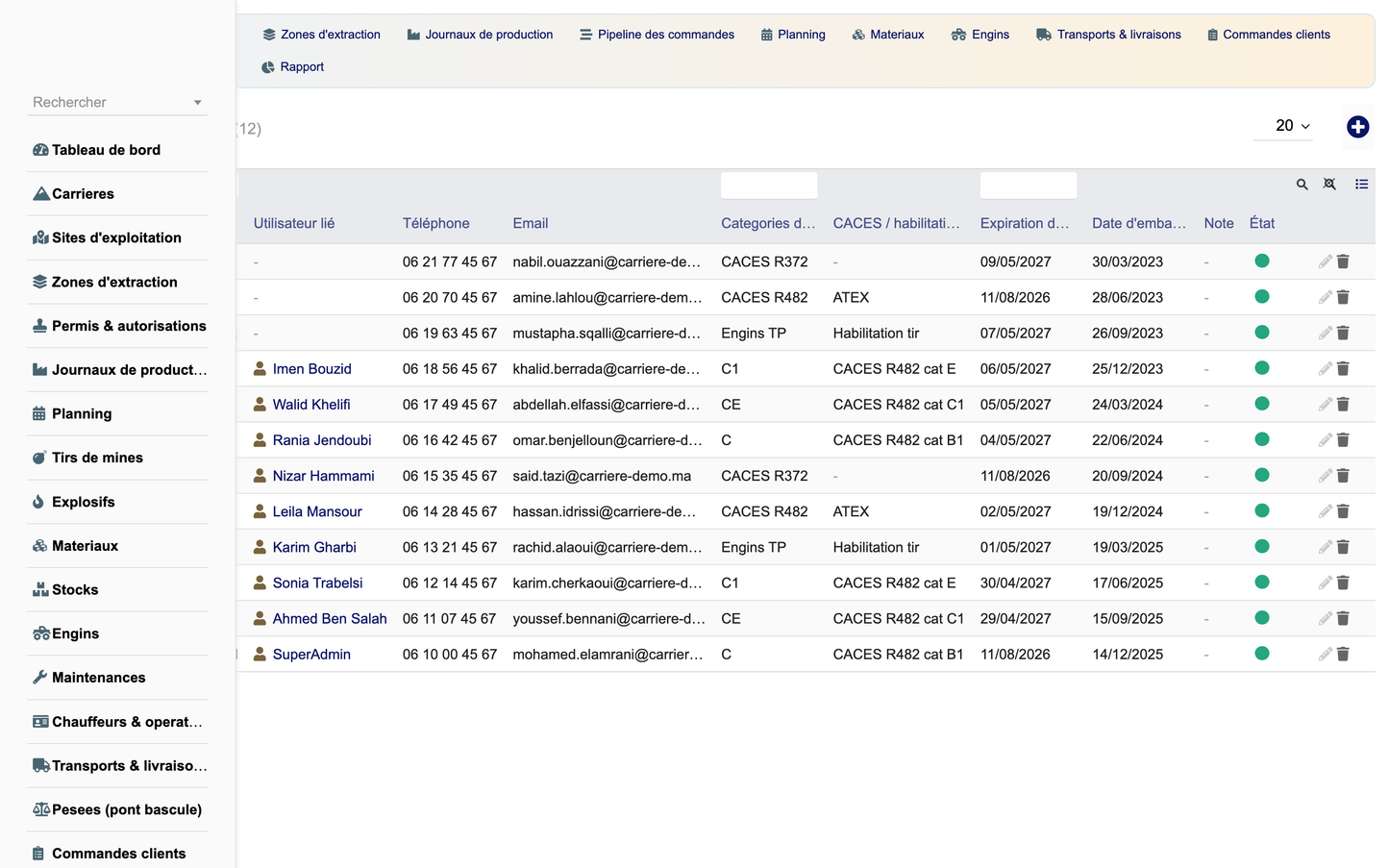Open Journaux de production top tab
The image size is (1389, 868).
tap(480, 35)
